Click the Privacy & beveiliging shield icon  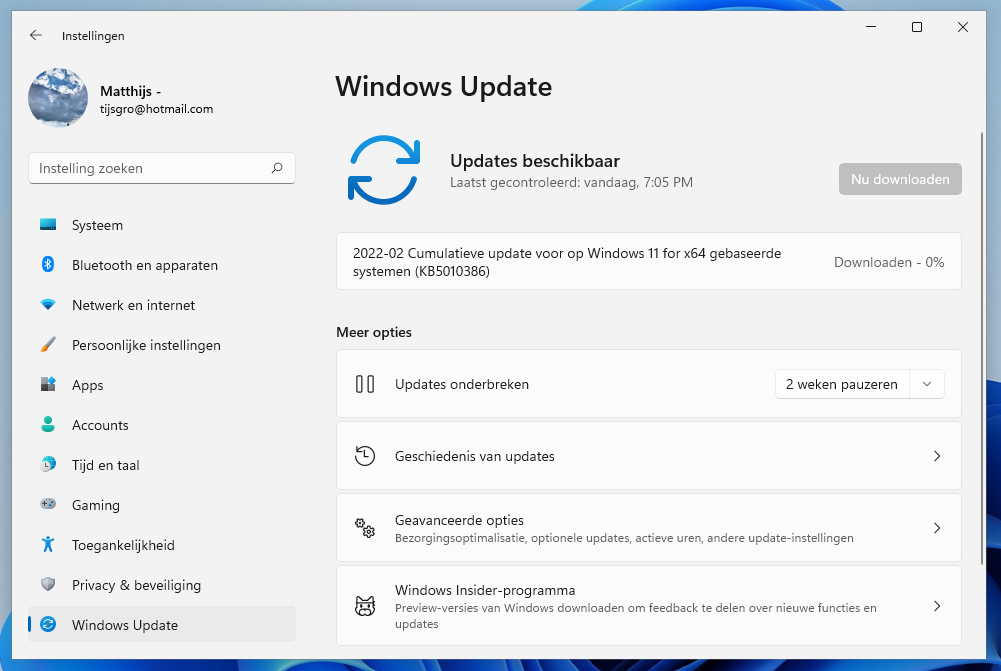pyautogui.click(x=48, y=585)
